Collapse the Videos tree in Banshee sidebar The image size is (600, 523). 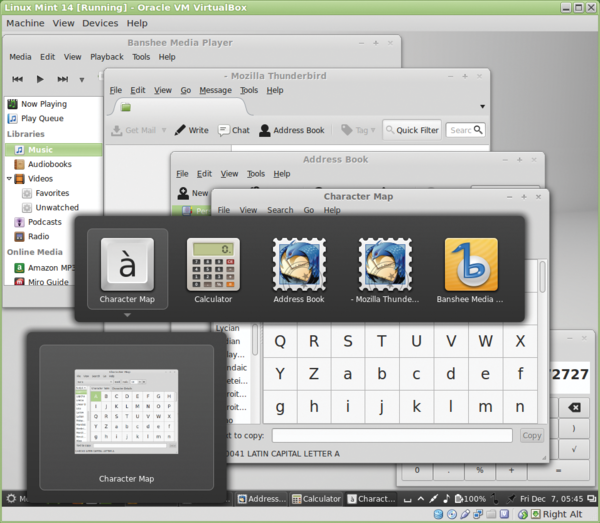8,179
